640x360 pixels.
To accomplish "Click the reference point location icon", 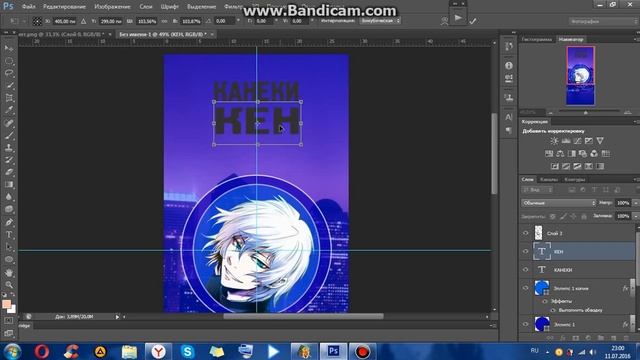I will [x=37, y=21].
